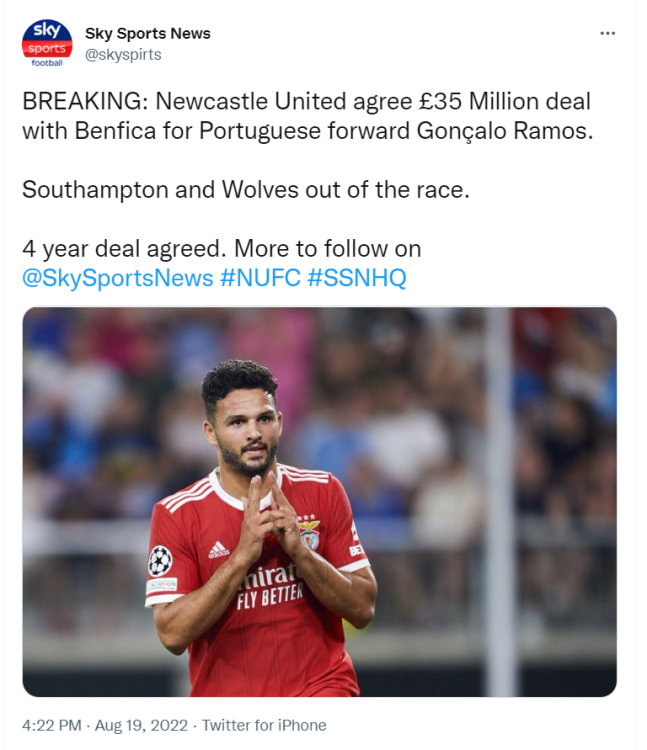Open the Sky Sports News display name

(148, 33)
